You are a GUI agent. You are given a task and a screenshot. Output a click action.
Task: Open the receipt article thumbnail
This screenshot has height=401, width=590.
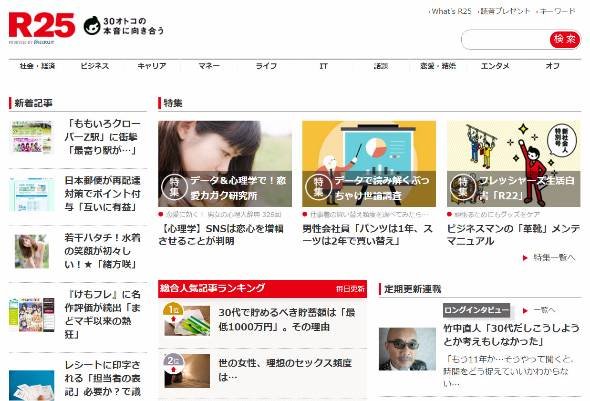32,386
